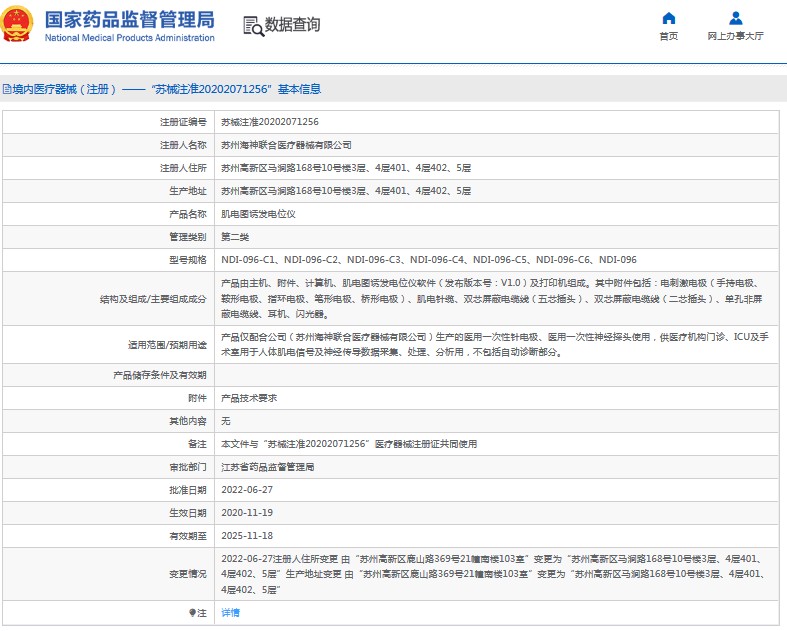Click product name 肌电图诱发电位仪

tap(258, 214)
